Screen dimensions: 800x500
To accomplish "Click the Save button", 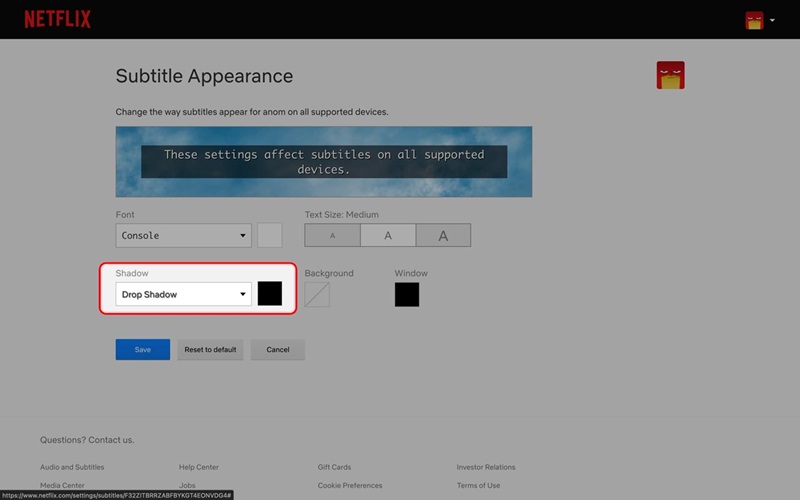I will tap(143, 350).
